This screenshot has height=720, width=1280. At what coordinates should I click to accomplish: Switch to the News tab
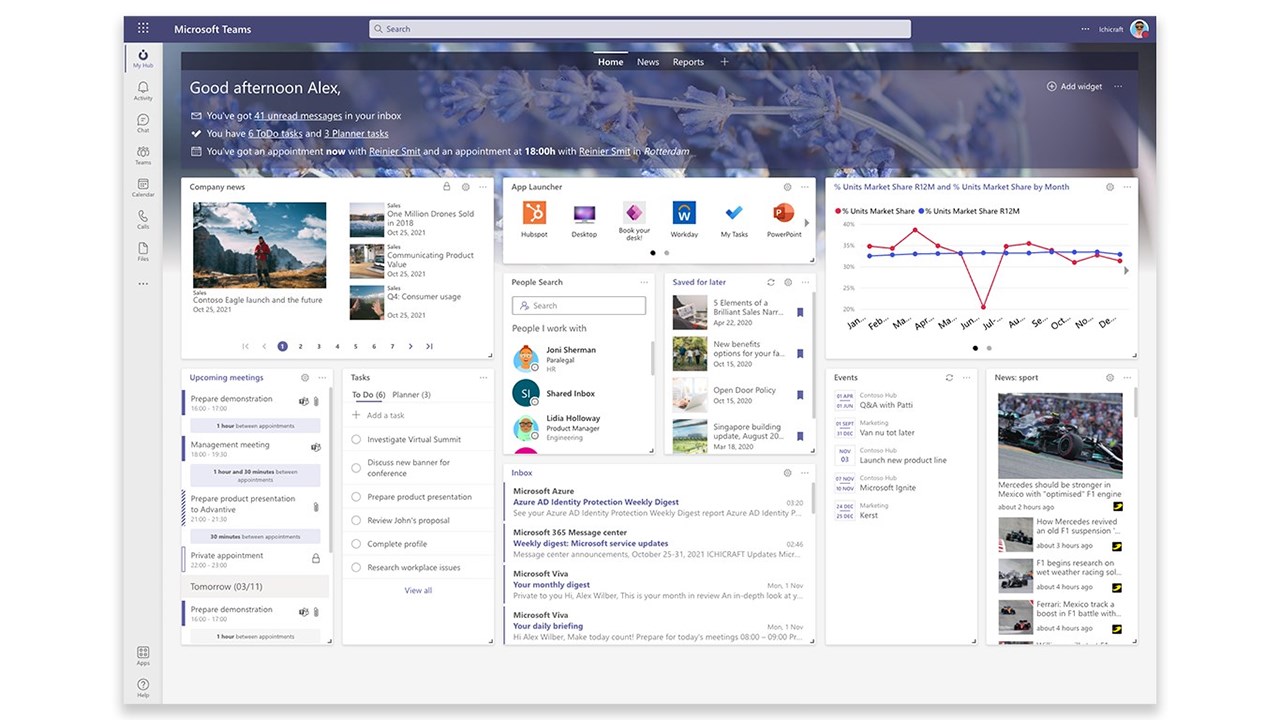(648, 62)
